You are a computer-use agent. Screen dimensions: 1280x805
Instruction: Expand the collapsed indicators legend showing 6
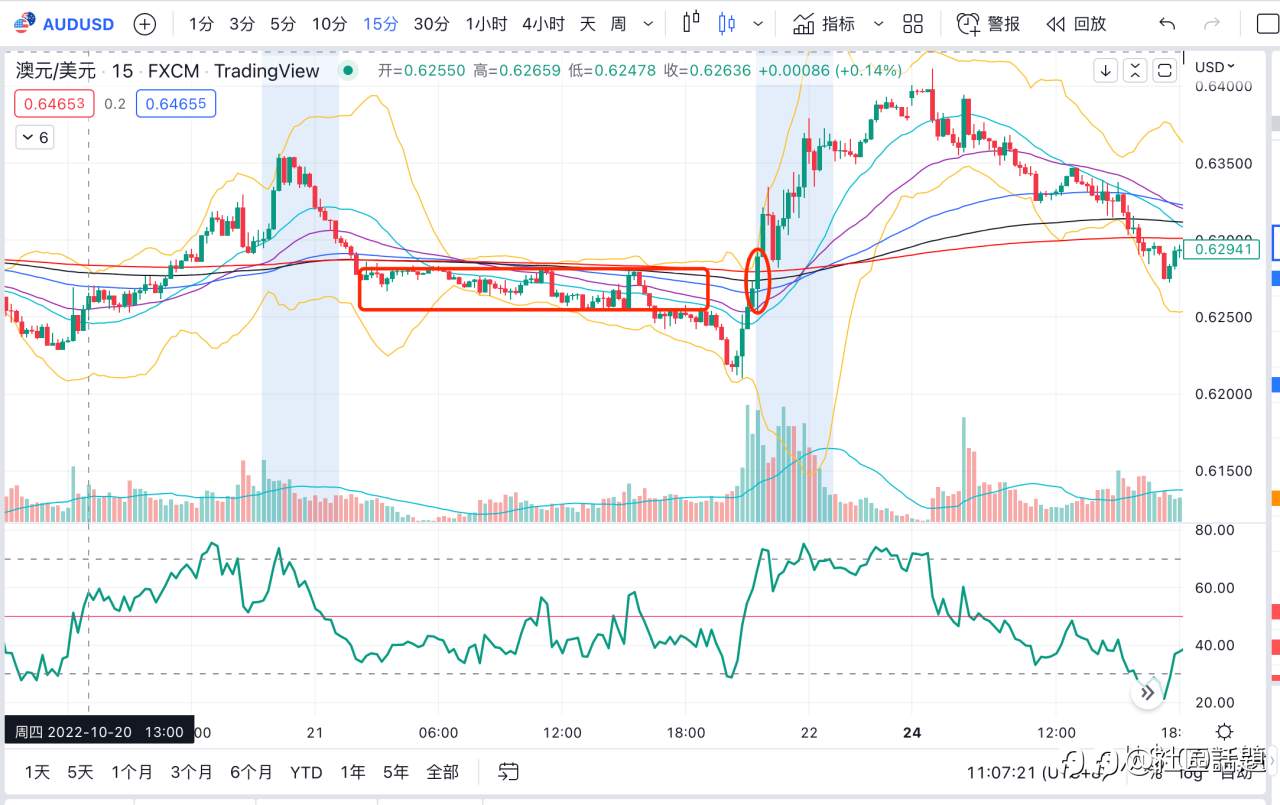click(35, 137)
